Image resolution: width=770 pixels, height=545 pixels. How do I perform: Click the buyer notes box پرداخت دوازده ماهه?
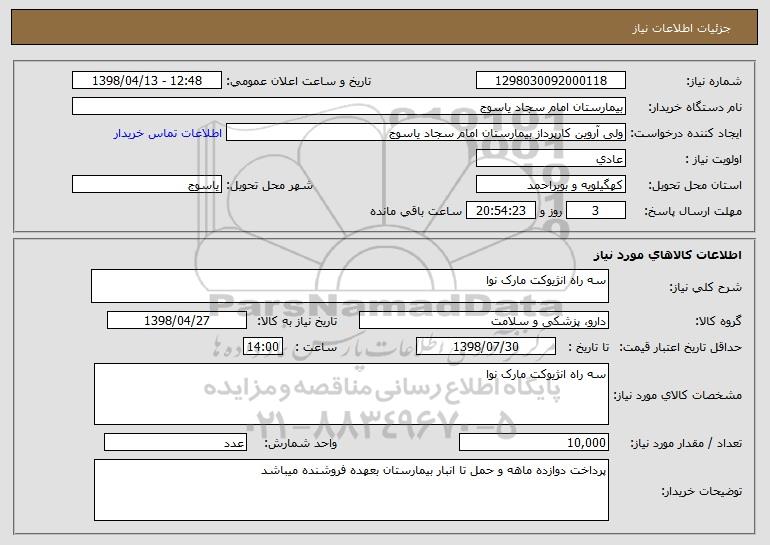(351, 490)
